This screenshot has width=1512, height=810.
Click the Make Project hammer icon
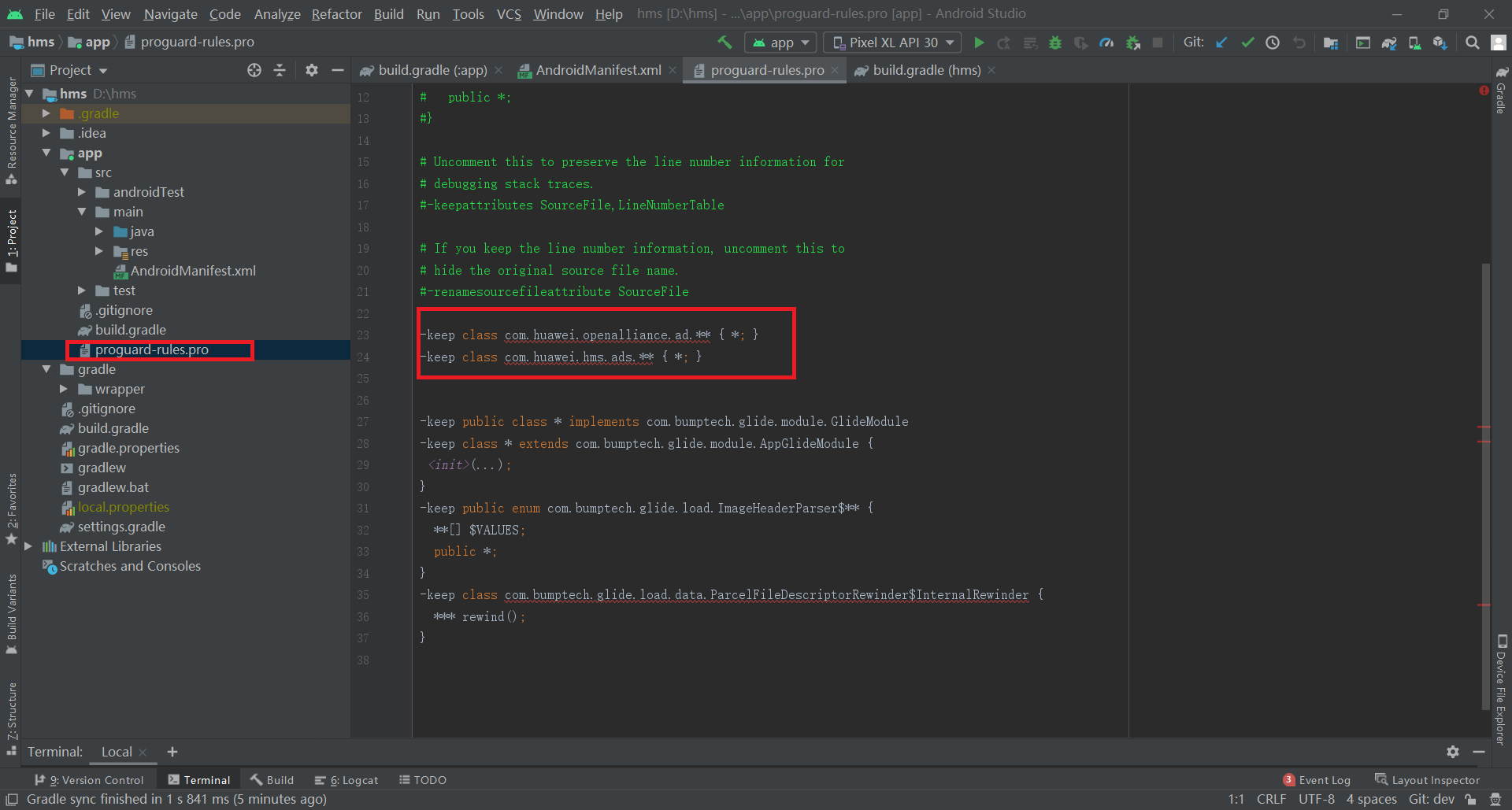[x=724, y=43]
